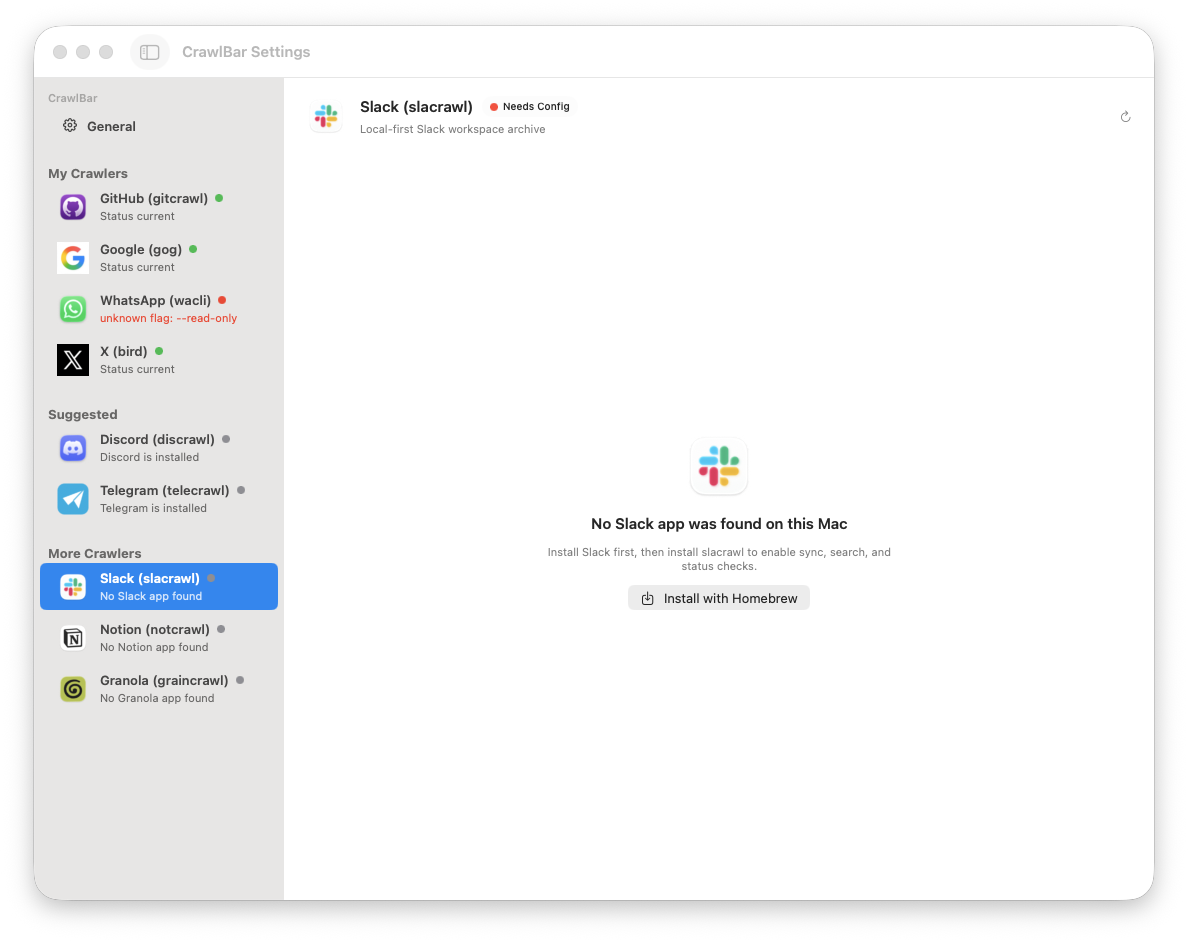The height and width of the screenshot is (942, 1188).
Task: Click 'No Granola app found' text
Action: pyautogui.click(x=157, y=698)
